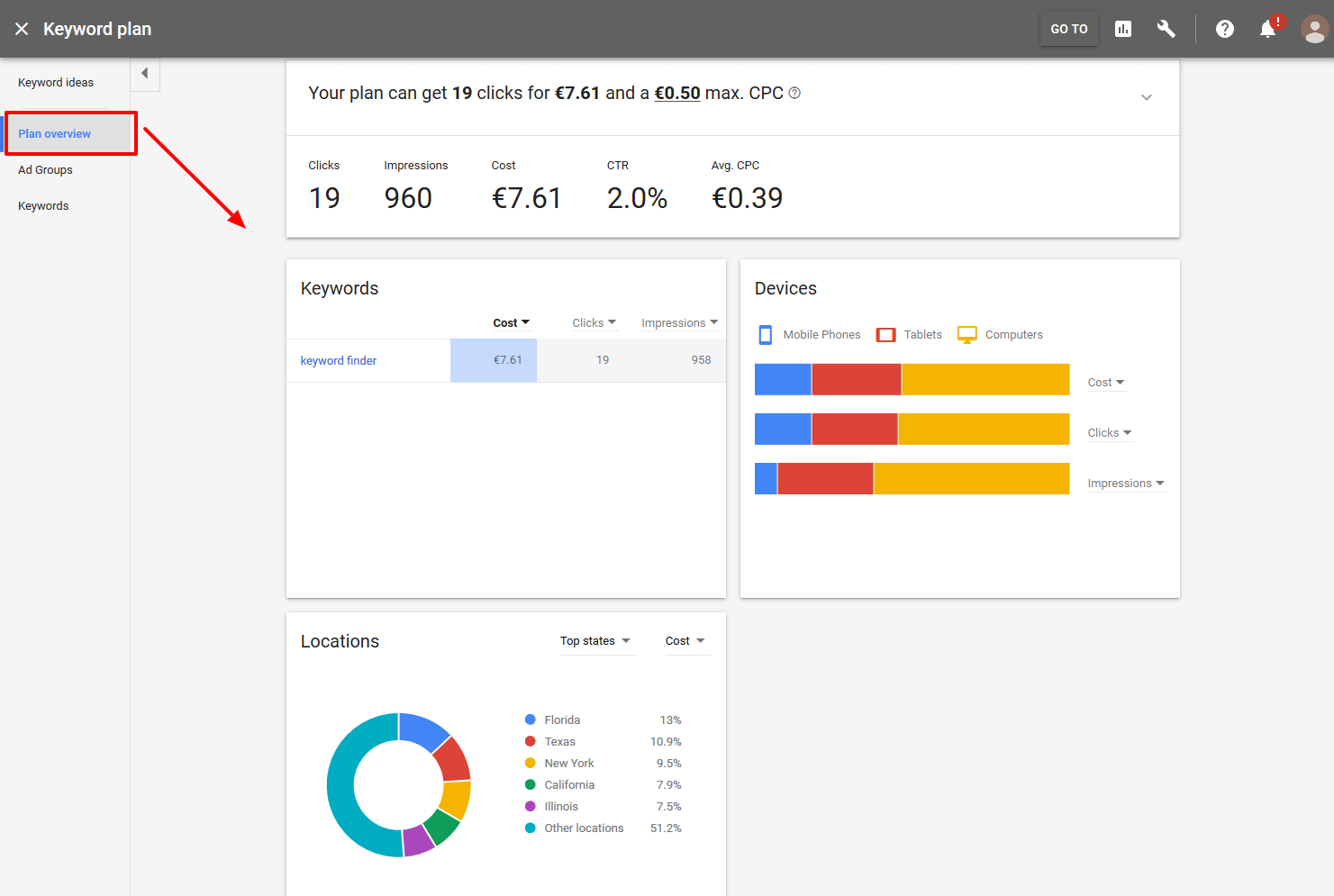Open the reports chart icon

(x=1123, y=29)
